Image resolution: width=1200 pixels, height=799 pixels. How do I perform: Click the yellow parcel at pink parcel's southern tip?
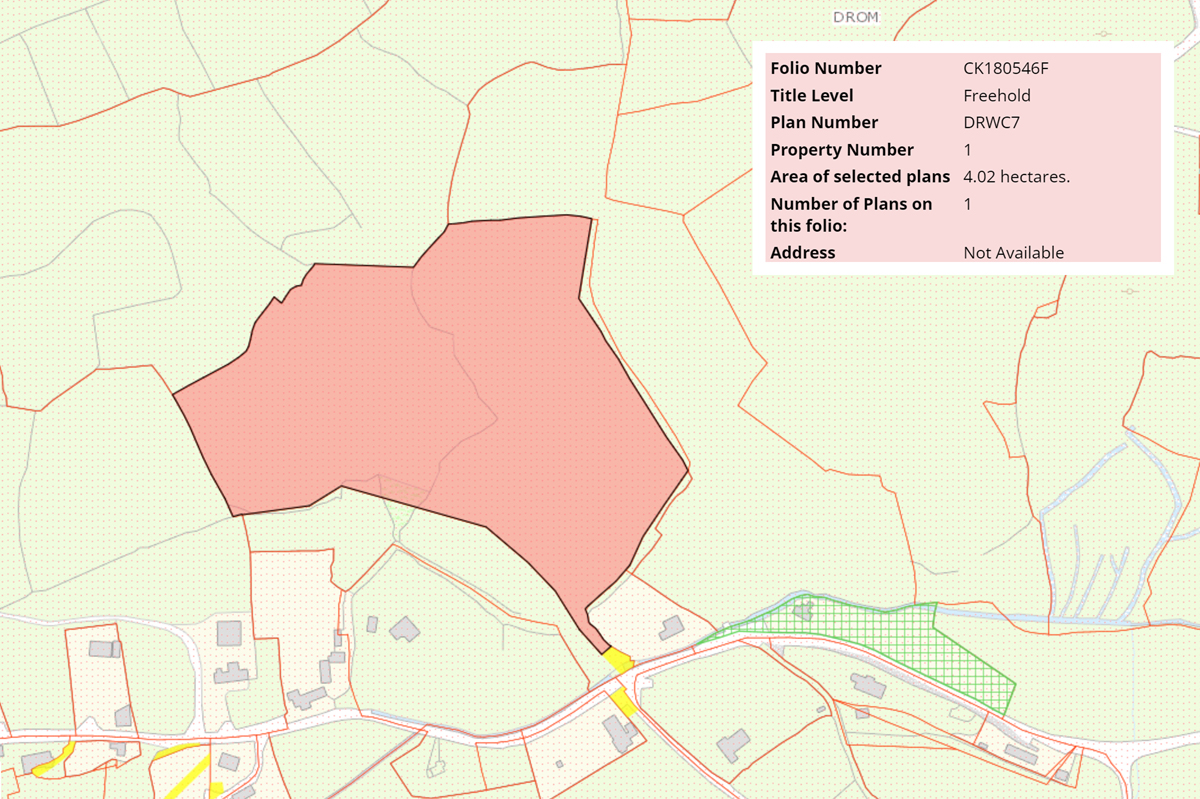[x=618, y=660]
